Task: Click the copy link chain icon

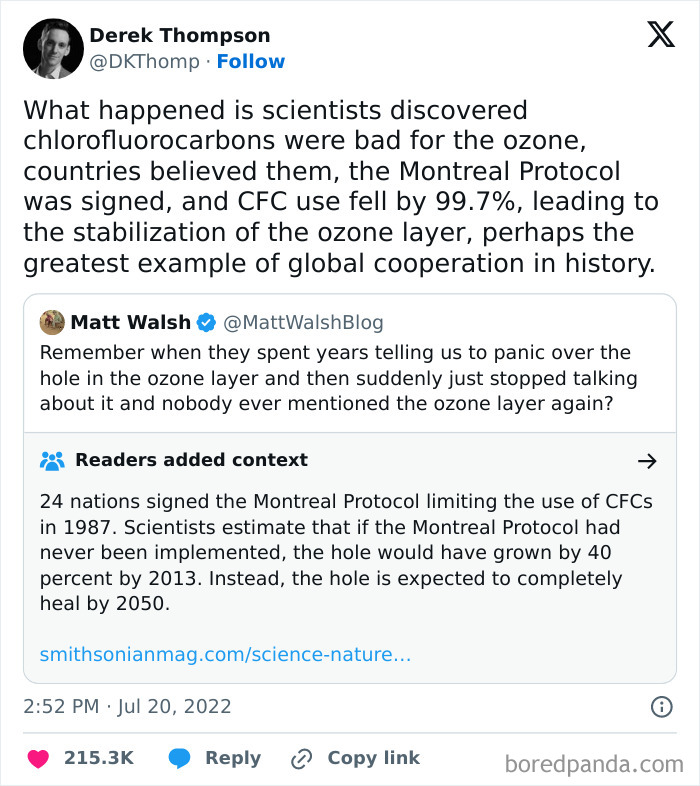Action: coord(301,759)
